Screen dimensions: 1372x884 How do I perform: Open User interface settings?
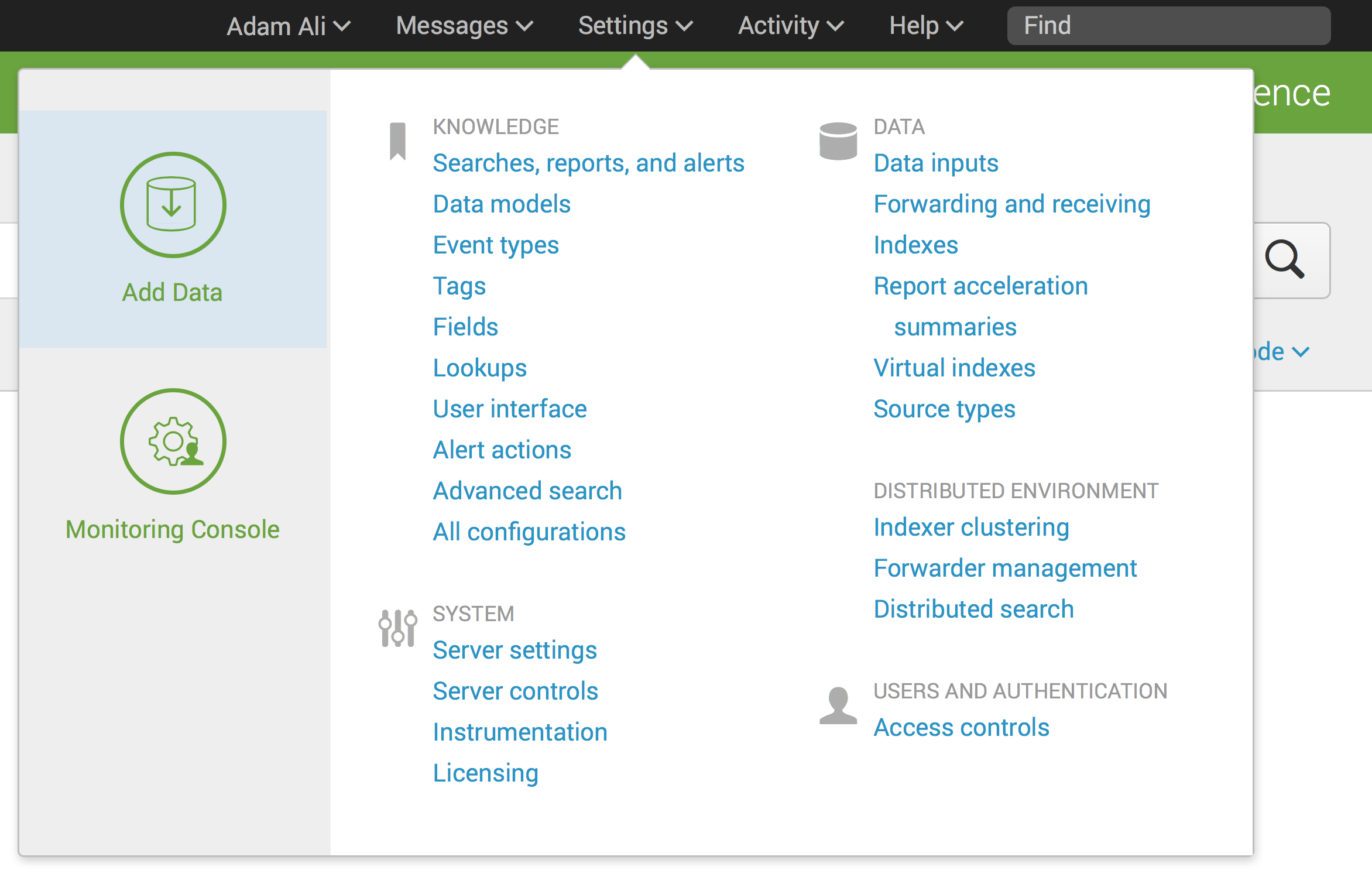[x=510, y=409]
